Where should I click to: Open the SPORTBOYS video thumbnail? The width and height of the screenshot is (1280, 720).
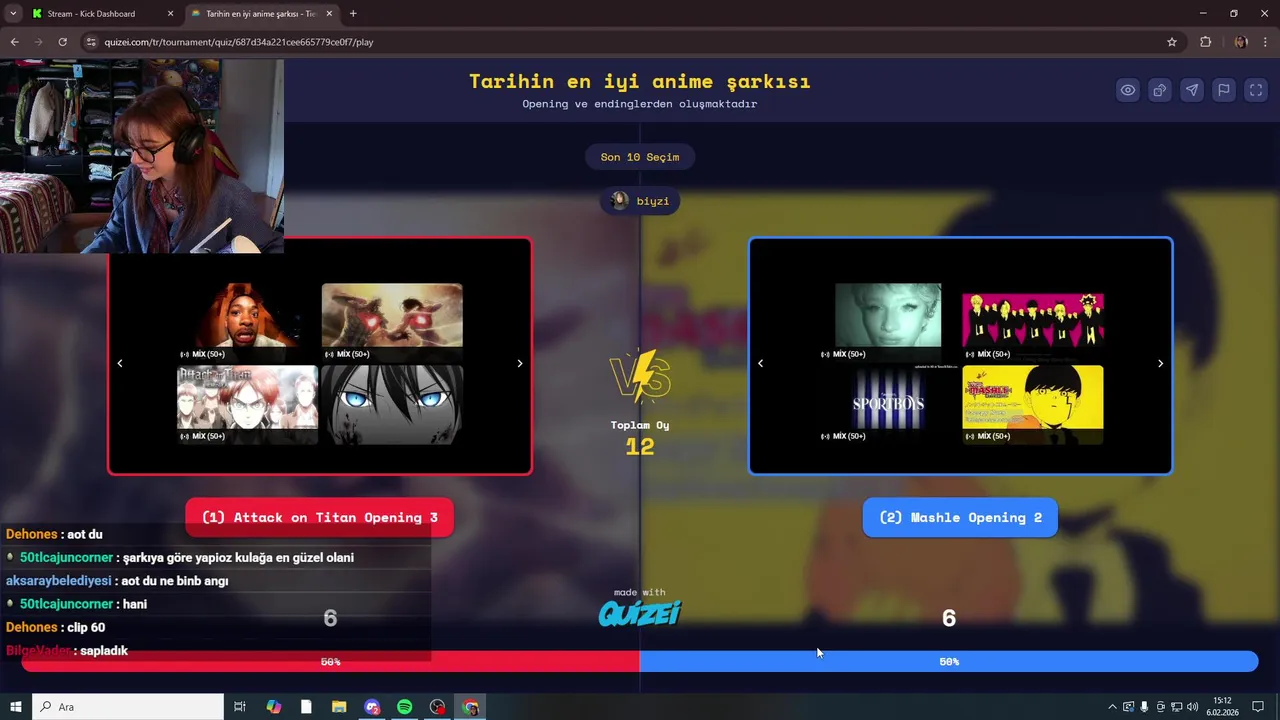coord(888,403)
